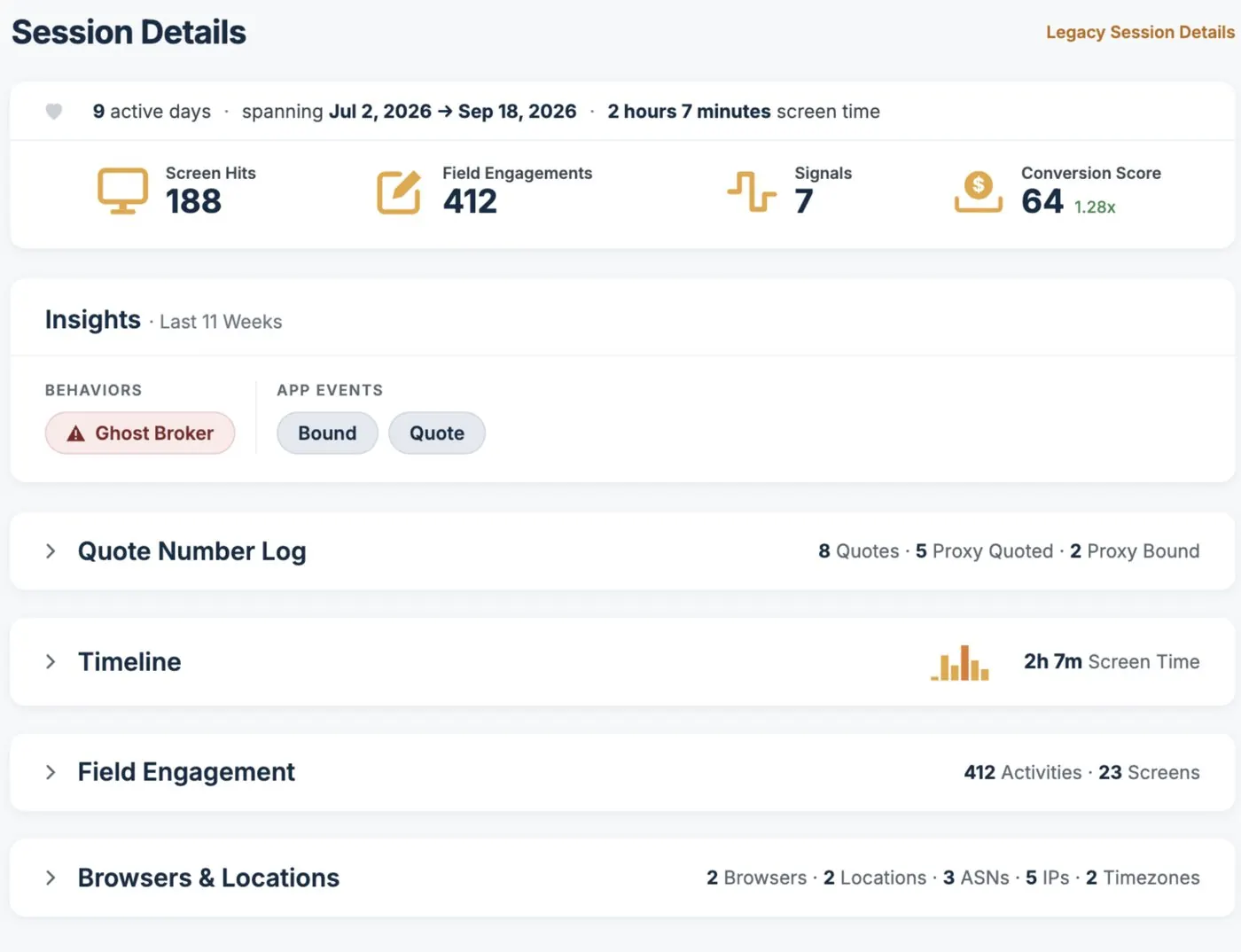Click the 2h 7m Screen Time summary
Viewport: 1241px width, 952px height.
[1112, 661]
